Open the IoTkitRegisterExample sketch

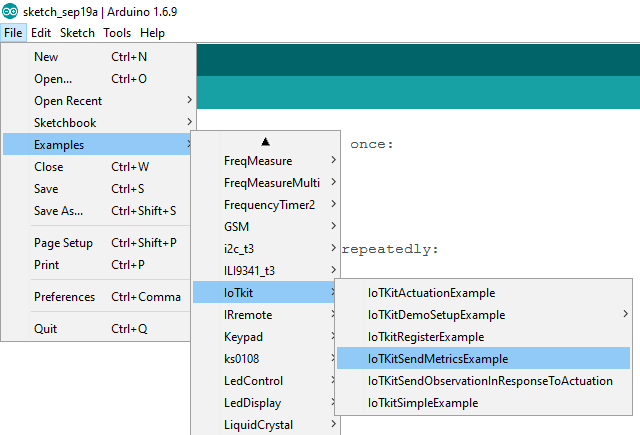pos(483,337)
